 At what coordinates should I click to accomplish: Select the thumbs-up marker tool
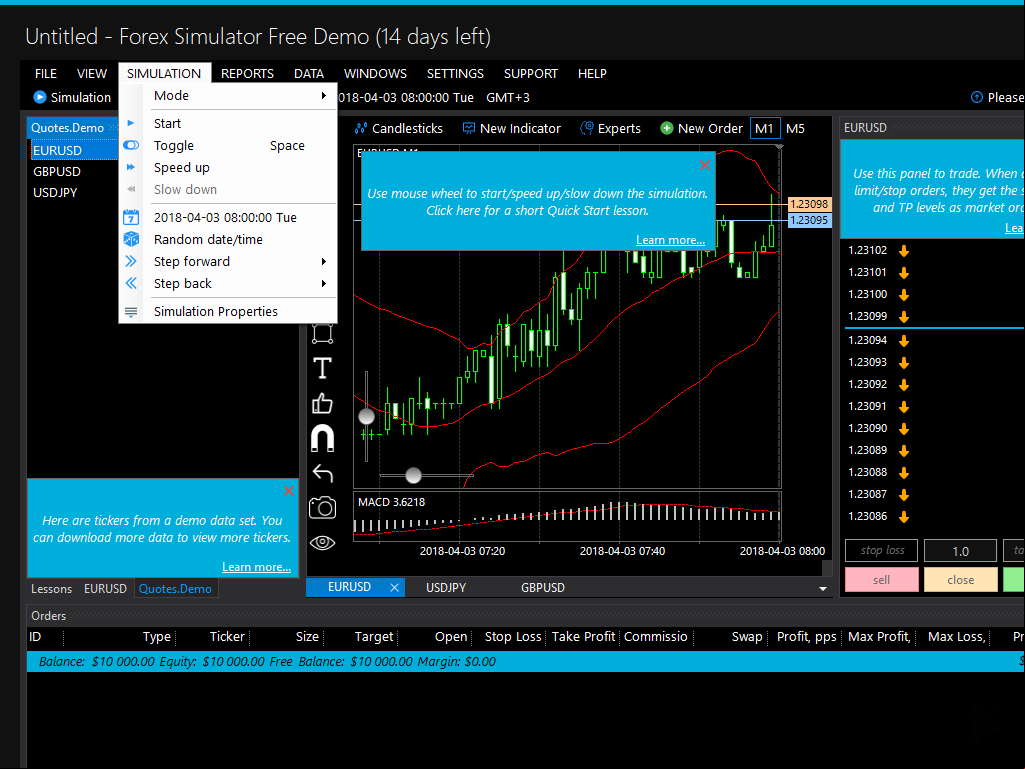322,403
